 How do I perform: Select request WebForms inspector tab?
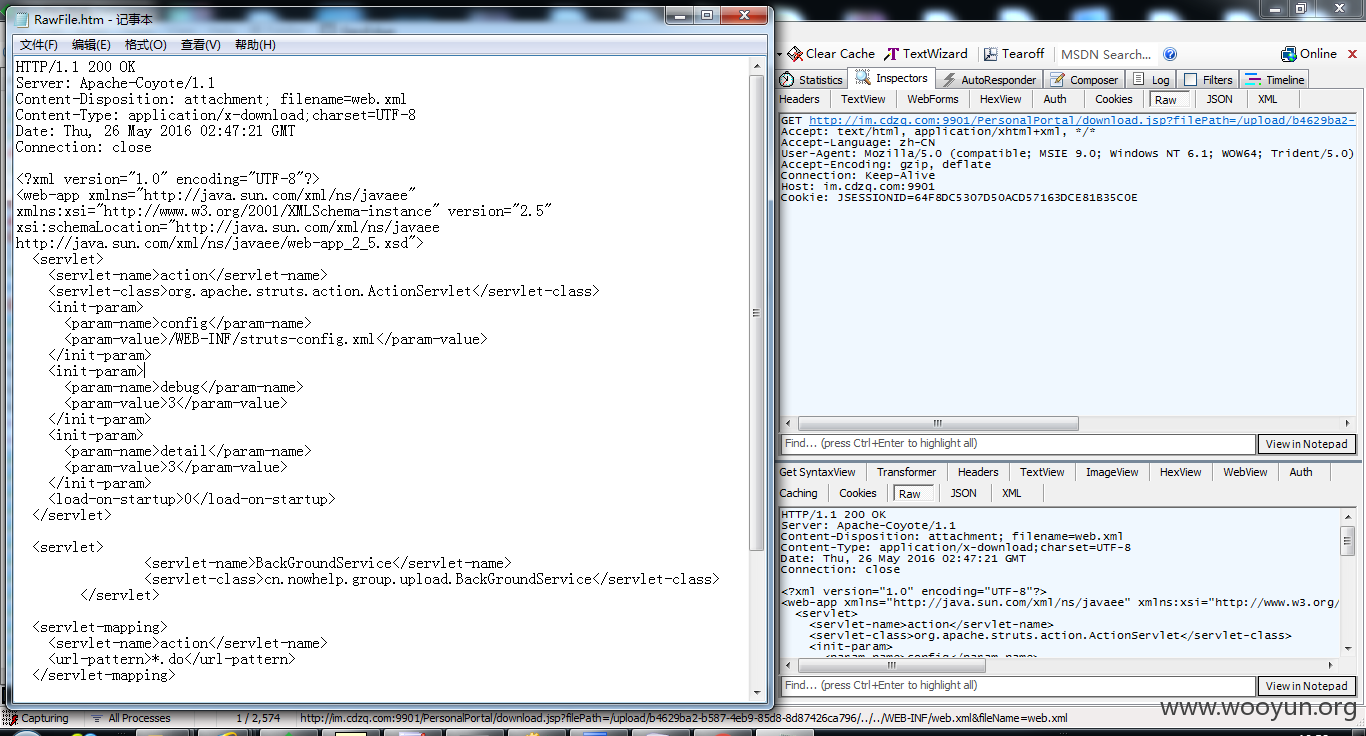(932, 99)
